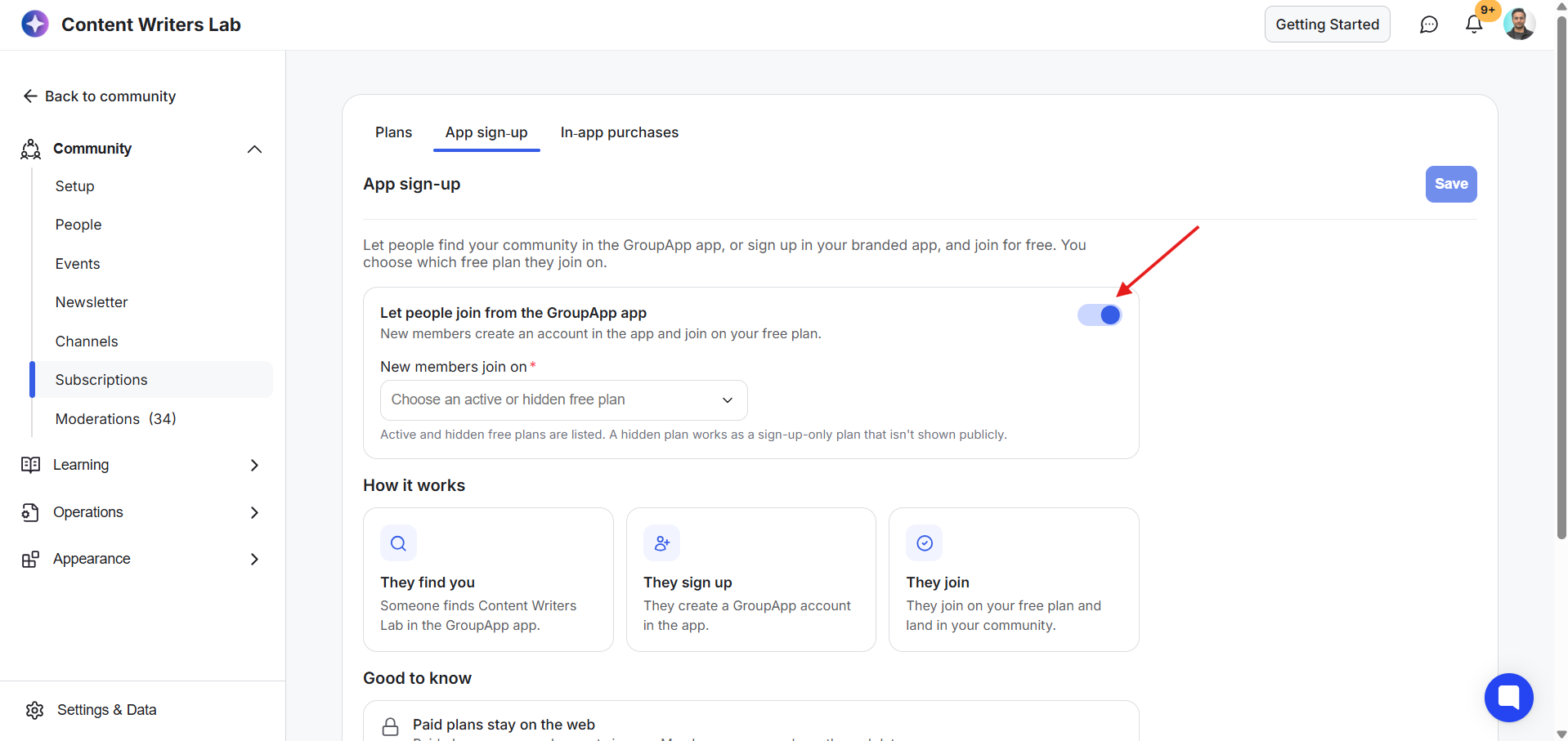This screenshot has height=741, width=1568.
Task: Click the Community people icon
Action: coord(31,149)
